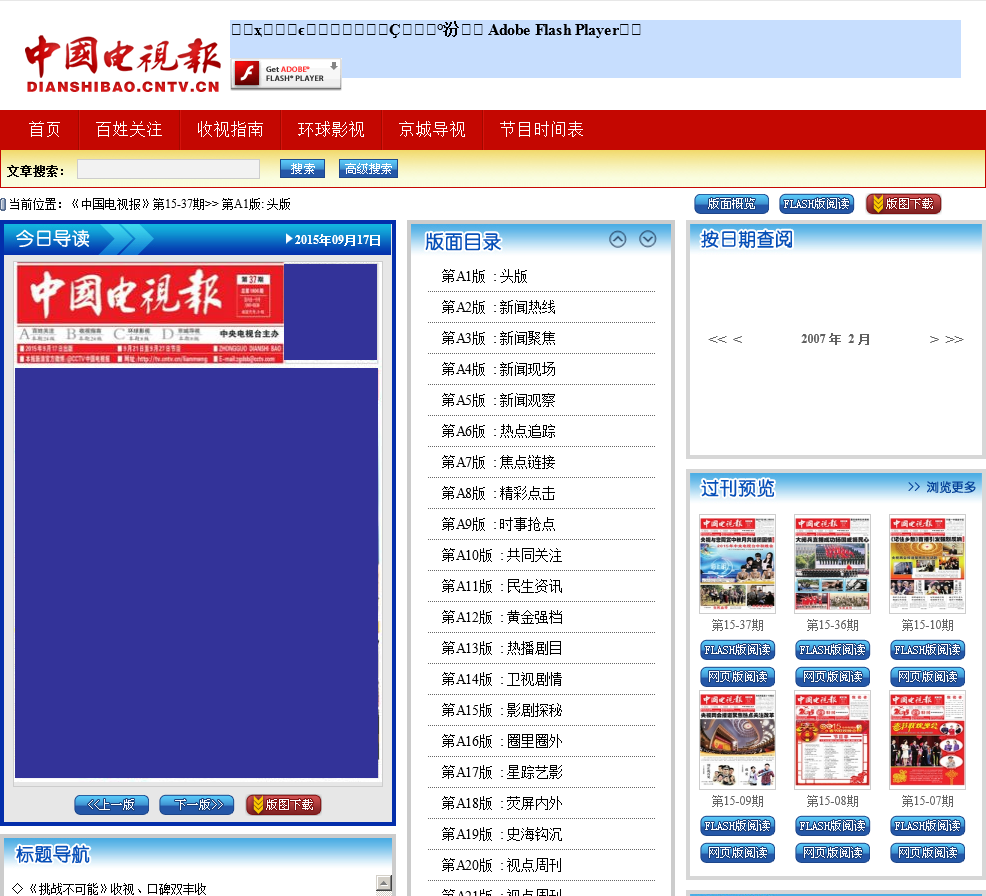
Task: Click FLASH版阅读 under 第15-09期
Action: click(x=738, y=826)
